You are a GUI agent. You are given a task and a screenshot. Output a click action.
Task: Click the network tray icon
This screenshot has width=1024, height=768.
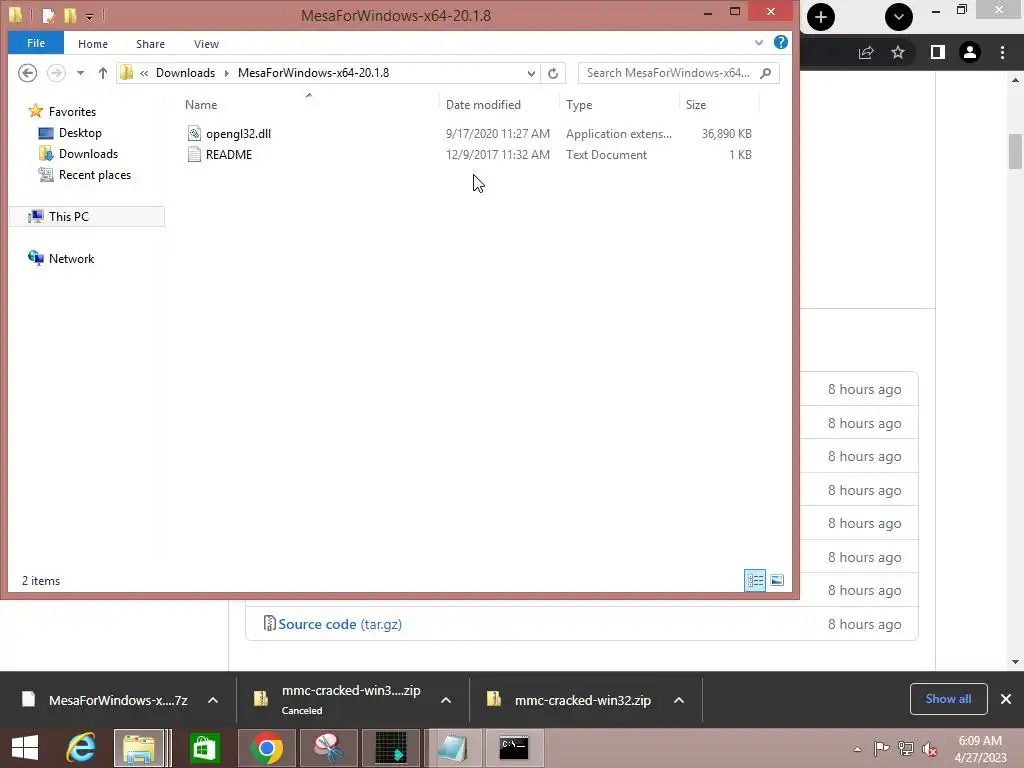(905, 748)
